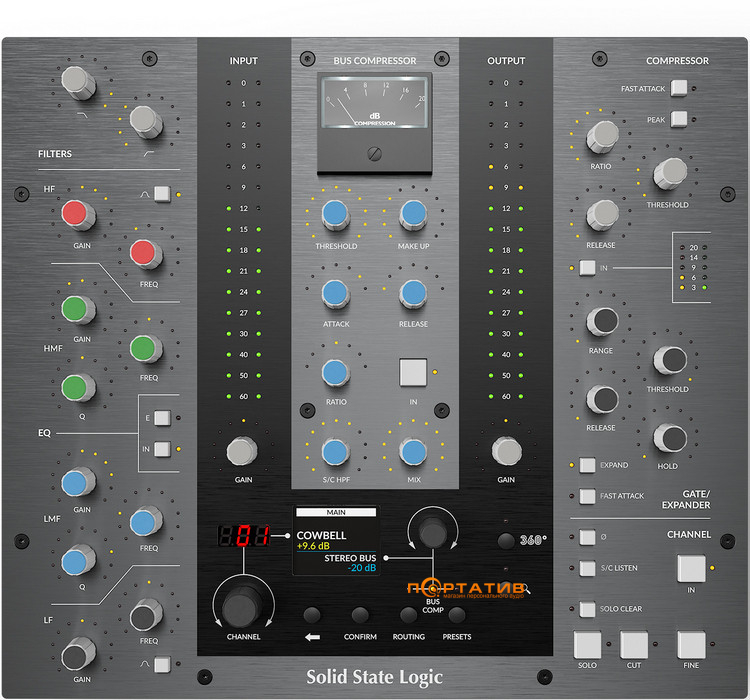Viewport: 750px width, 700px height.
Task: Click the bus compressor RELEASE knob
Action: click(413, 294)
